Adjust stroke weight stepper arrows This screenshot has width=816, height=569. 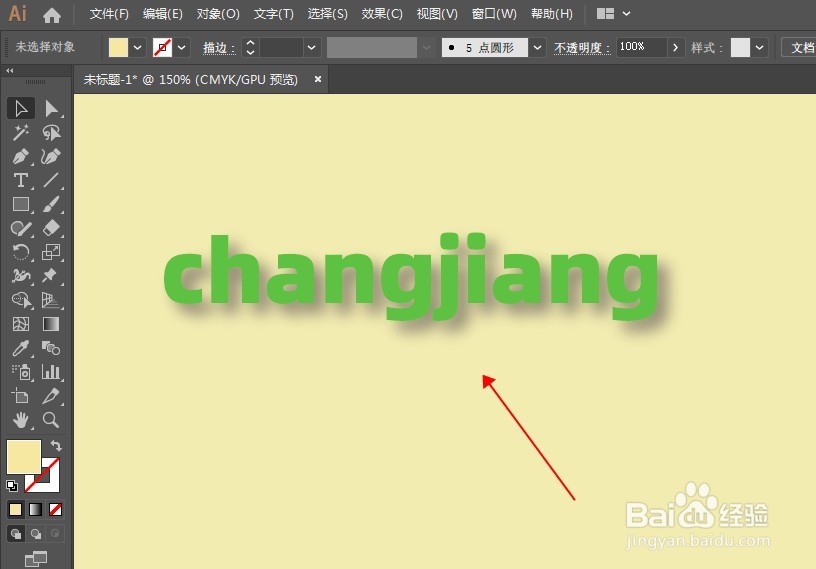coord(250,47)
